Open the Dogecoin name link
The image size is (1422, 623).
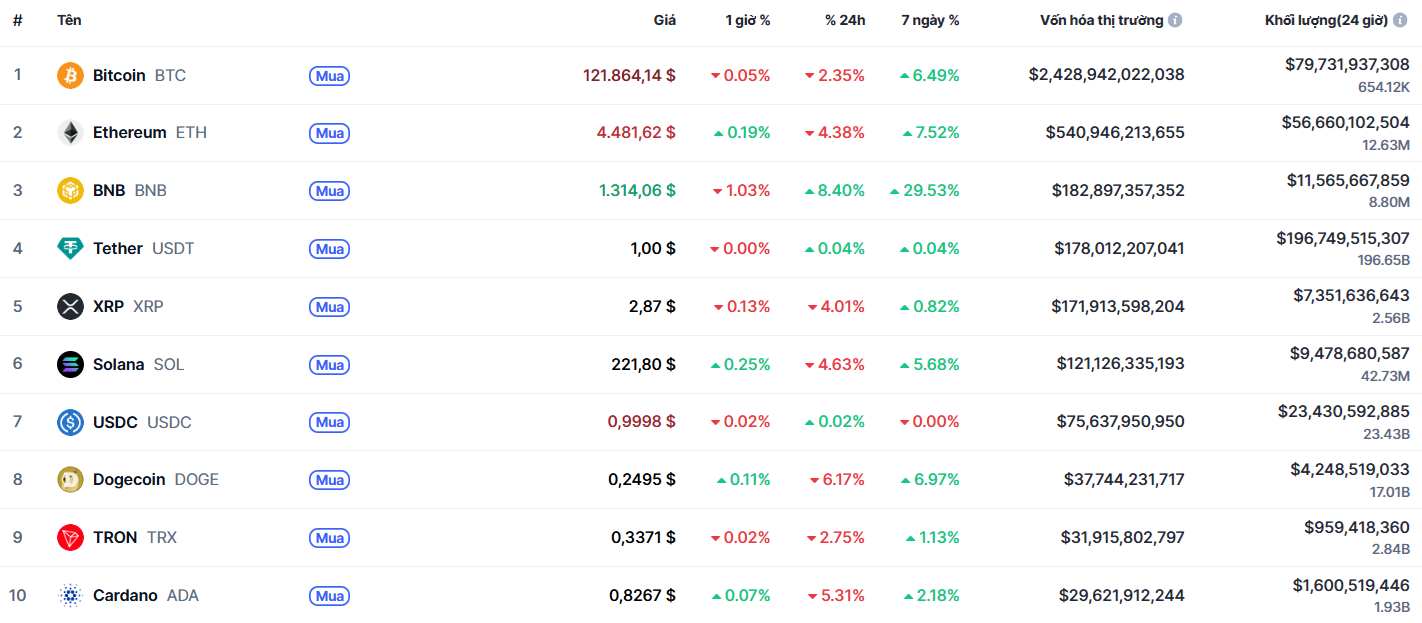click(x=129, y=480)
